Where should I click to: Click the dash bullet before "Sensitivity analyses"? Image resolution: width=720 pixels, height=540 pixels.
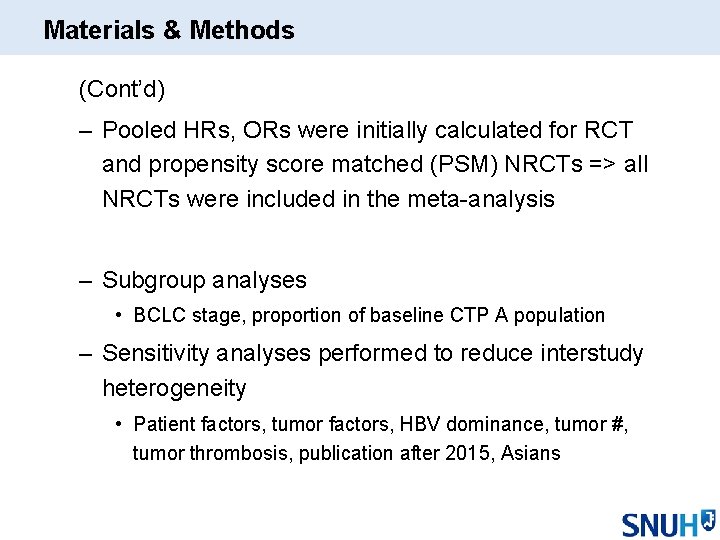click(x=85, y=353)
